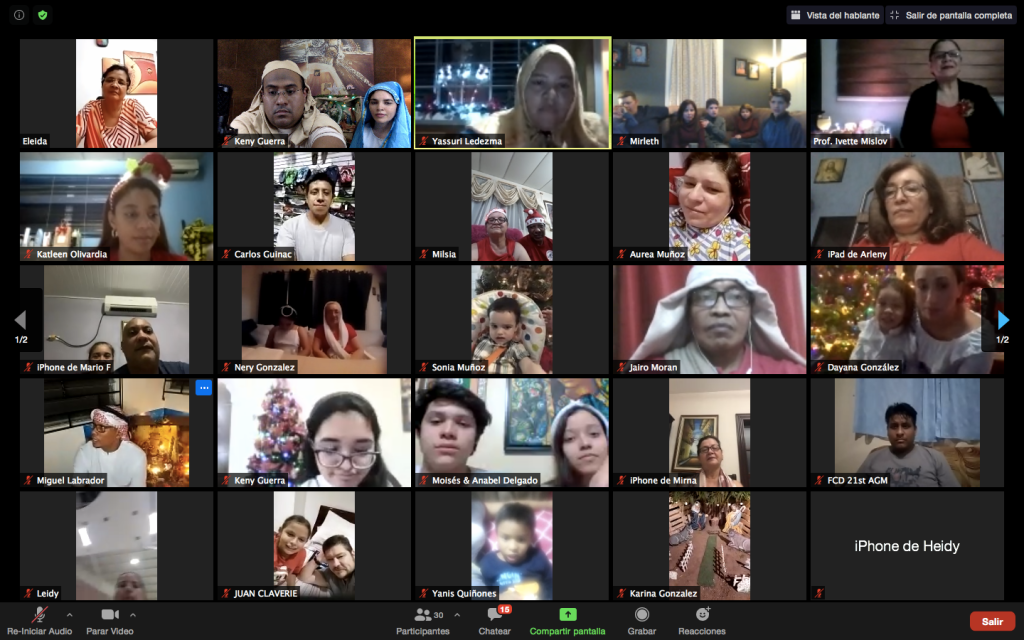
Task: Click more options on Miguel Labrador tile
Action: (x=203, y=388)
